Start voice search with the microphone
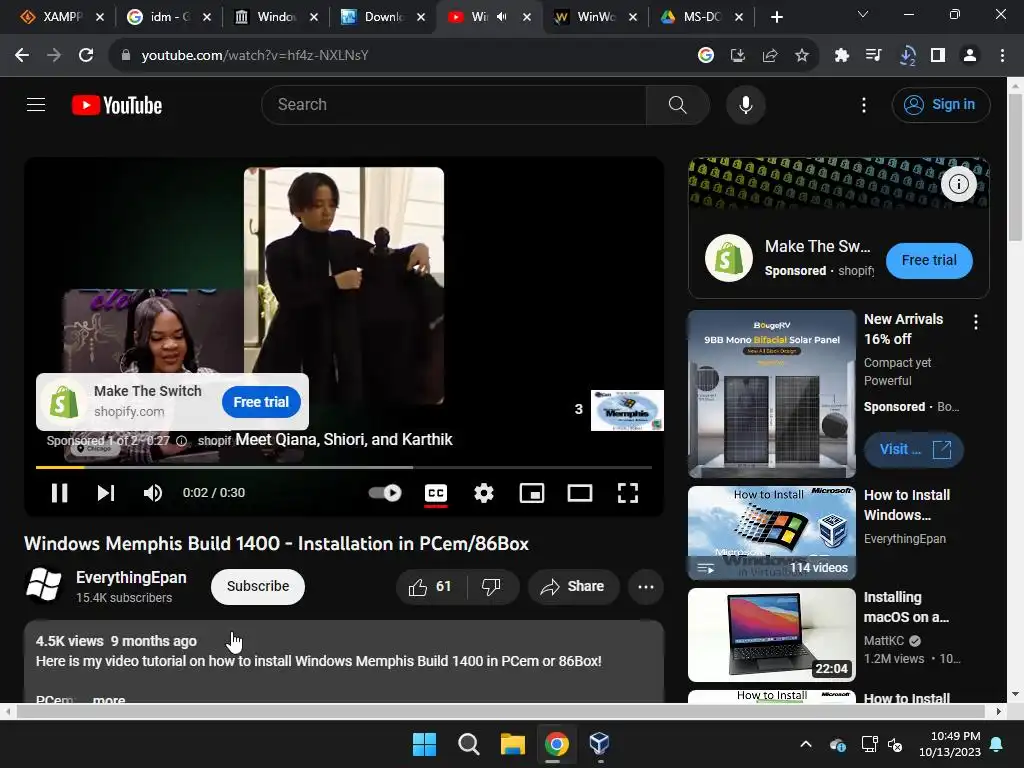1024x768 pixels. [x=745, y=104]
